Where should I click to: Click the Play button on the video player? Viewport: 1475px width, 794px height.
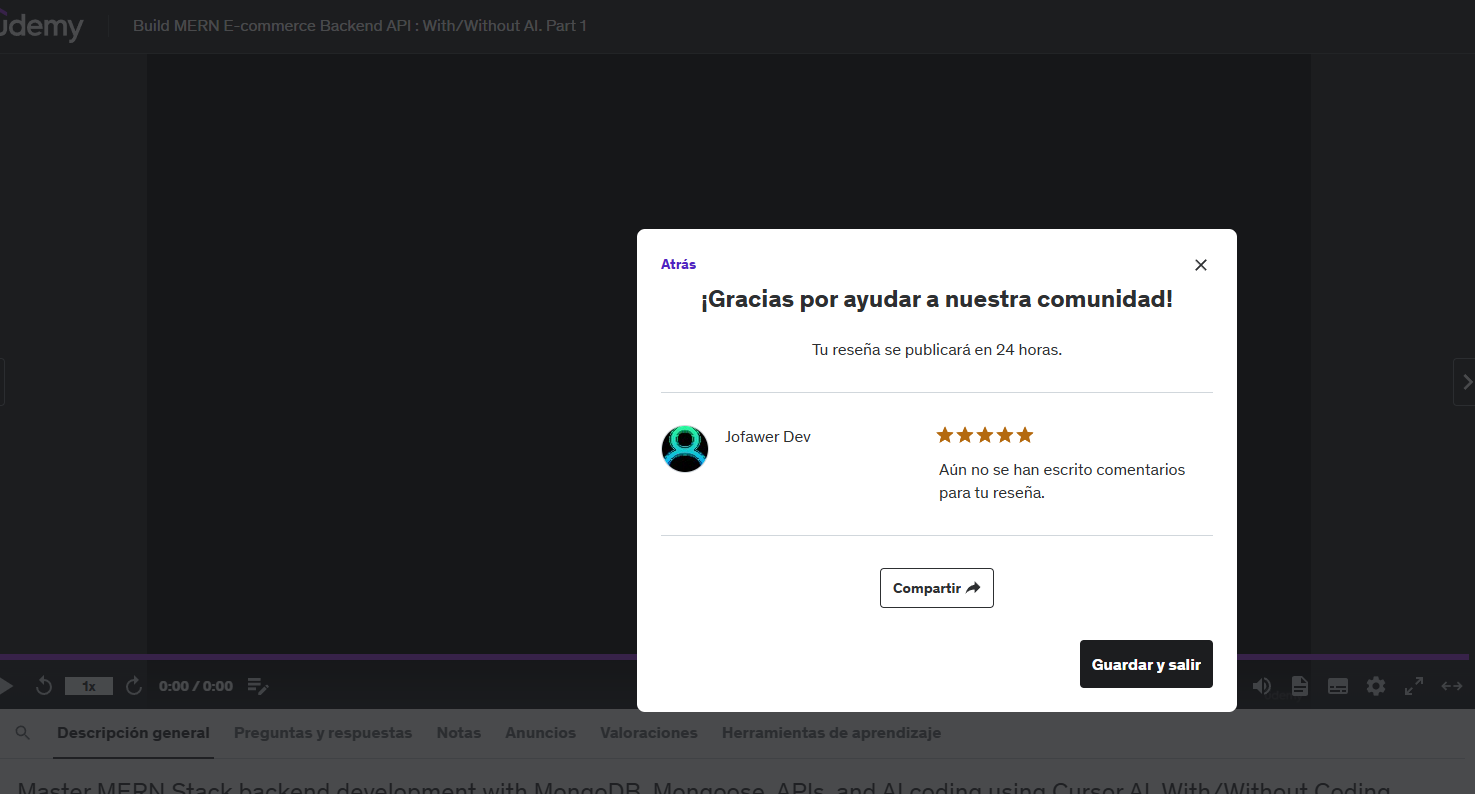coord(7,686)
